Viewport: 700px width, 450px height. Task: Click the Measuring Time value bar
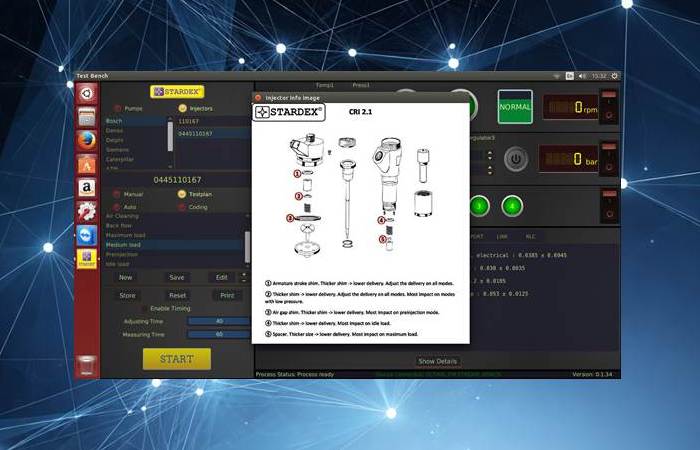[x=217, y=334]
